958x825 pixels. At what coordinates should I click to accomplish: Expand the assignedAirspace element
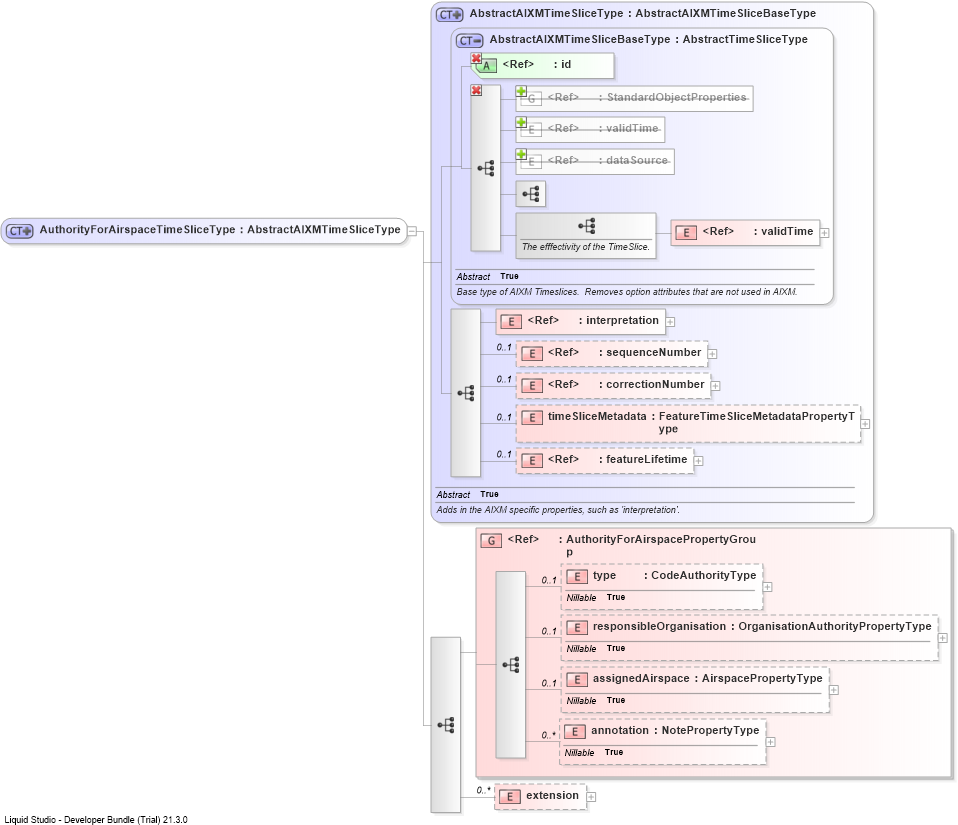pos(834,690)
